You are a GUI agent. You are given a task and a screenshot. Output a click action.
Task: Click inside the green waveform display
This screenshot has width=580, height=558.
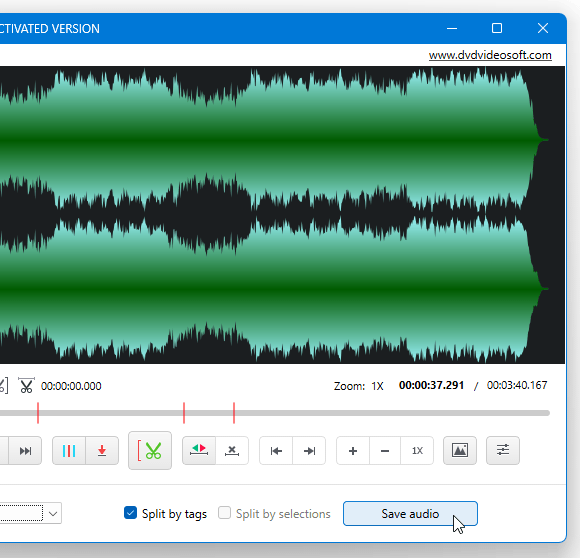click(x=282, y=215)
